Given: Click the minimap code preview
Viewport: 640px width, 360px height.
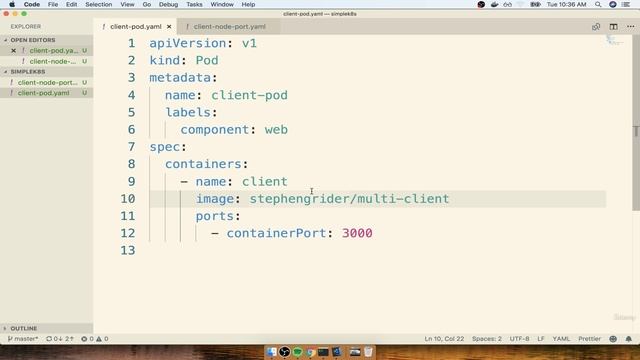Looking at the screenshot, I should (x=614, y=40).
